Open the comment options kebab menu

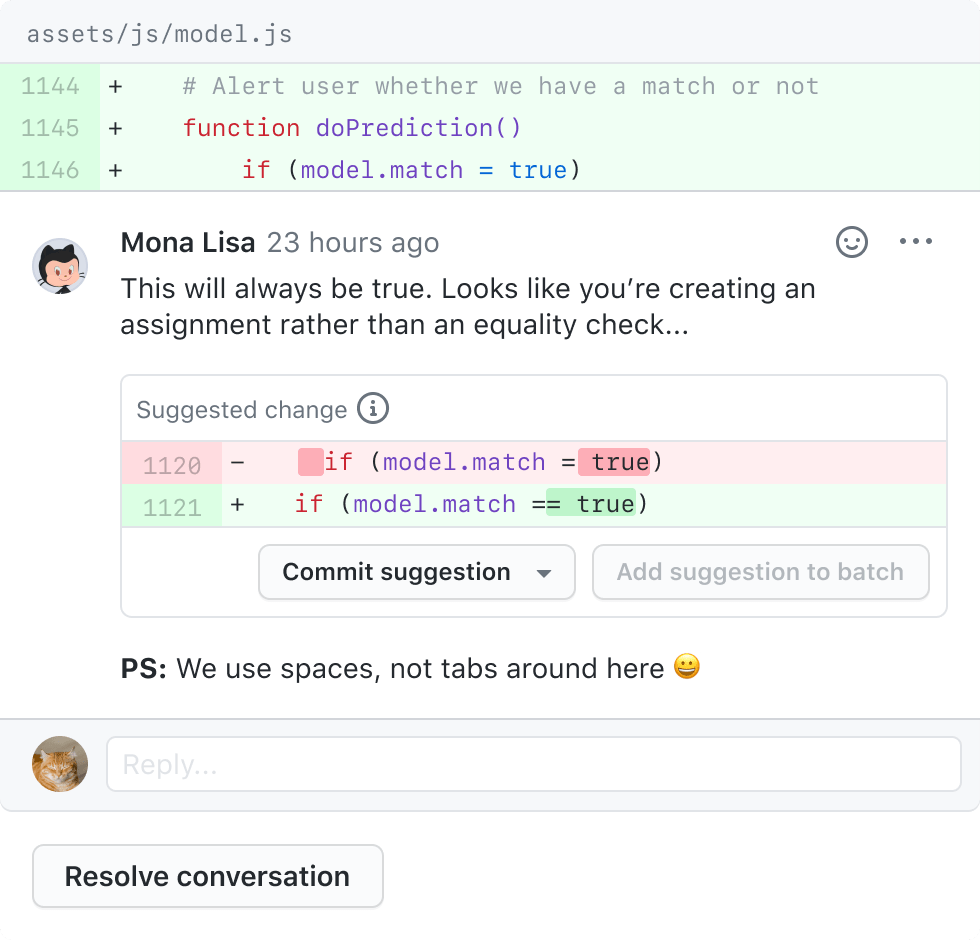[916, 241]
